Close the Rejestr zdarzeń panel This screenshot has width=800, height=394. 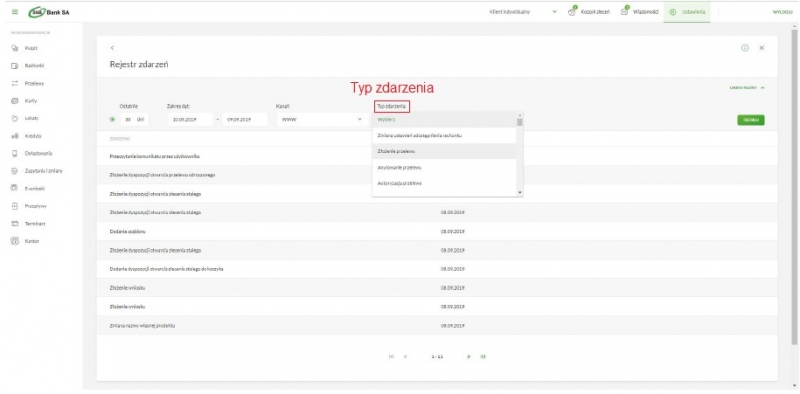(x=762, y=48)
